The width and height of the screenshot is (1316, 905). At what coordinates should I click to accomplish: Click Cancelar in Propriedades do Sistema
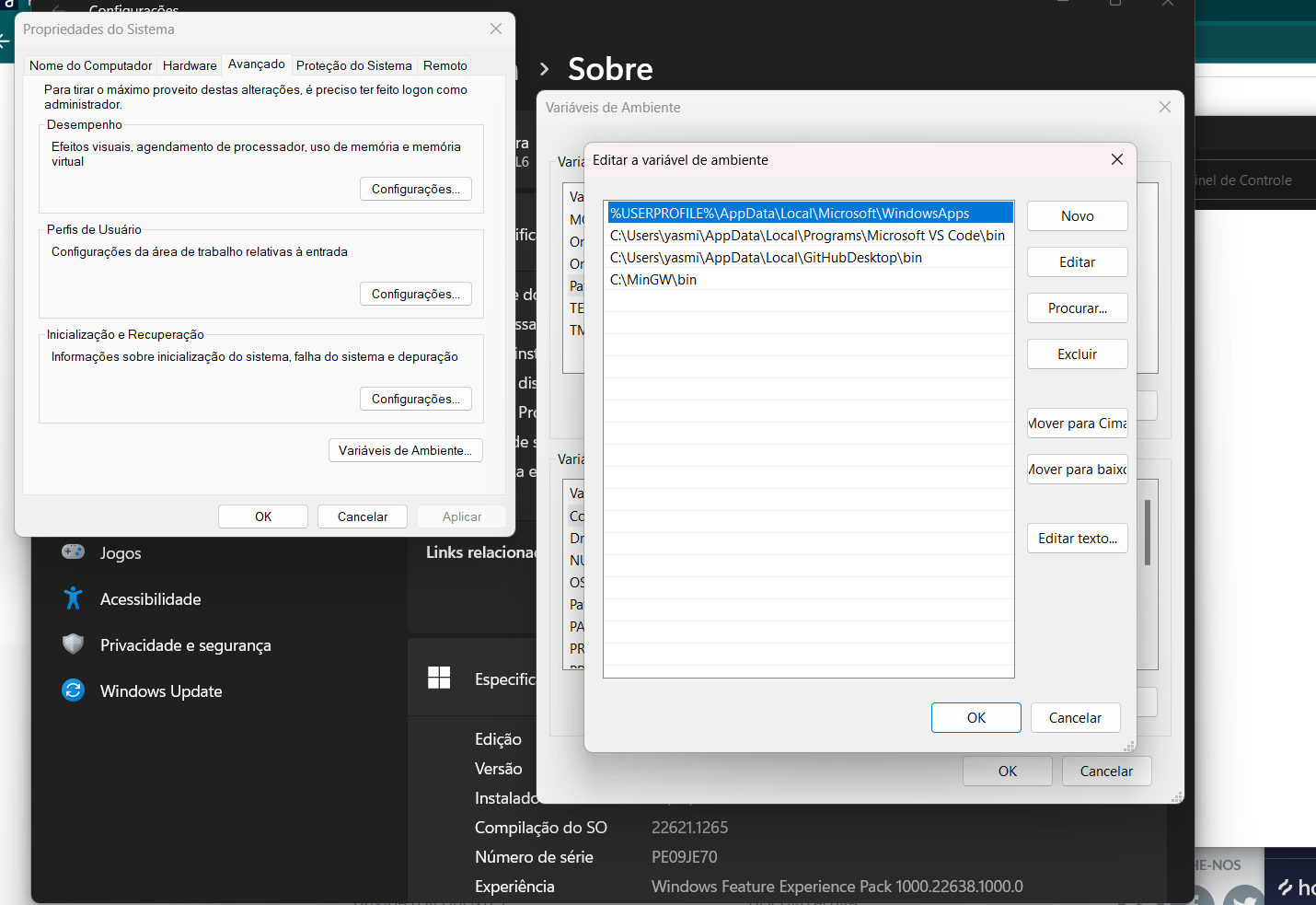363,516
